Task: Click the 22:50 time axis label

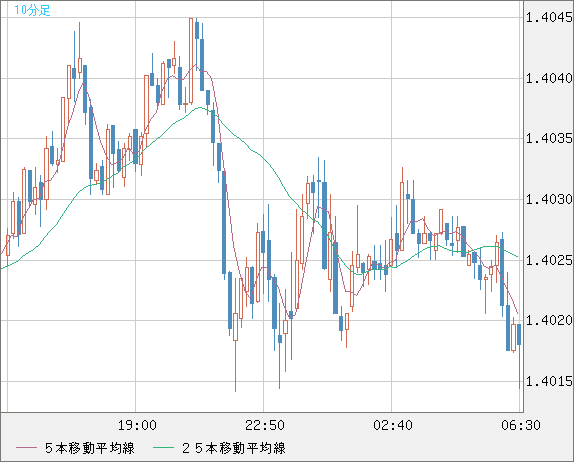Action: click(265, 425)
